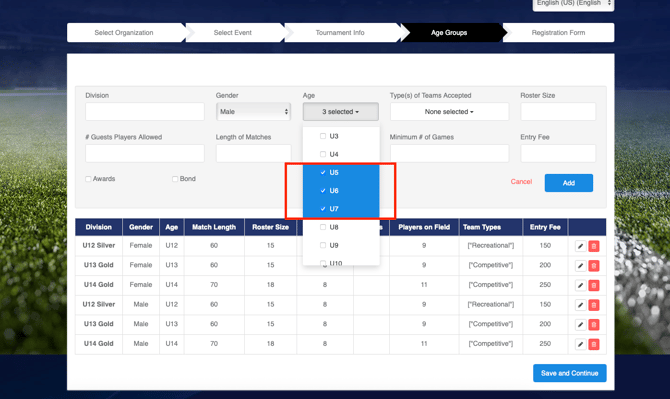
Task: Go to Select Event step
Action: pyautogui.click(x=233, y=32)
